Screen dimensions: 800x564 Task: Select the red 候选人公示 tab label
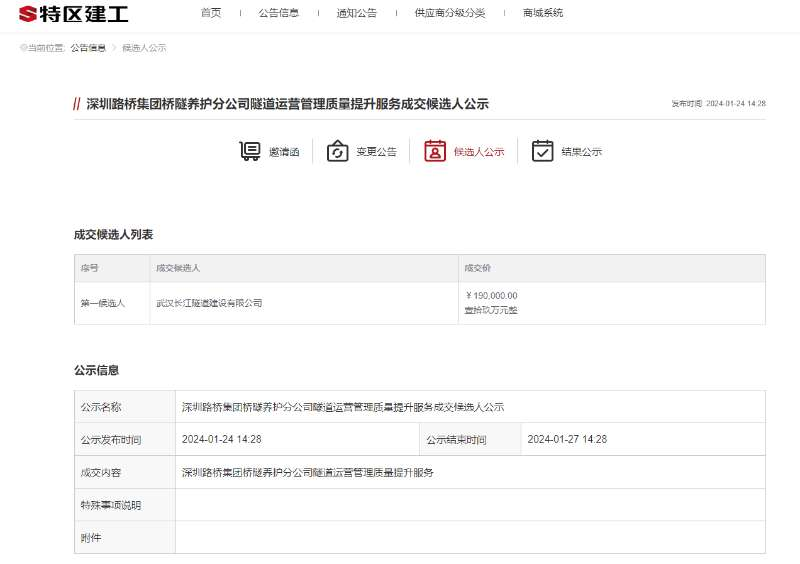pos(479,152)
